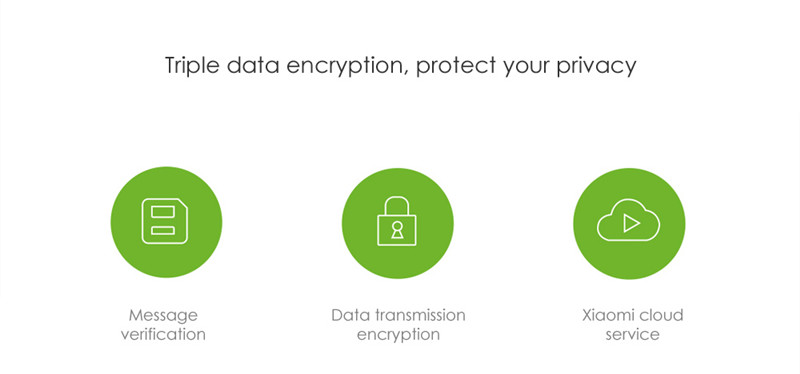This screenshot has width=800, height=374.
Task: Click the word 'service' under the cloud icon
Action: [633, 335]
